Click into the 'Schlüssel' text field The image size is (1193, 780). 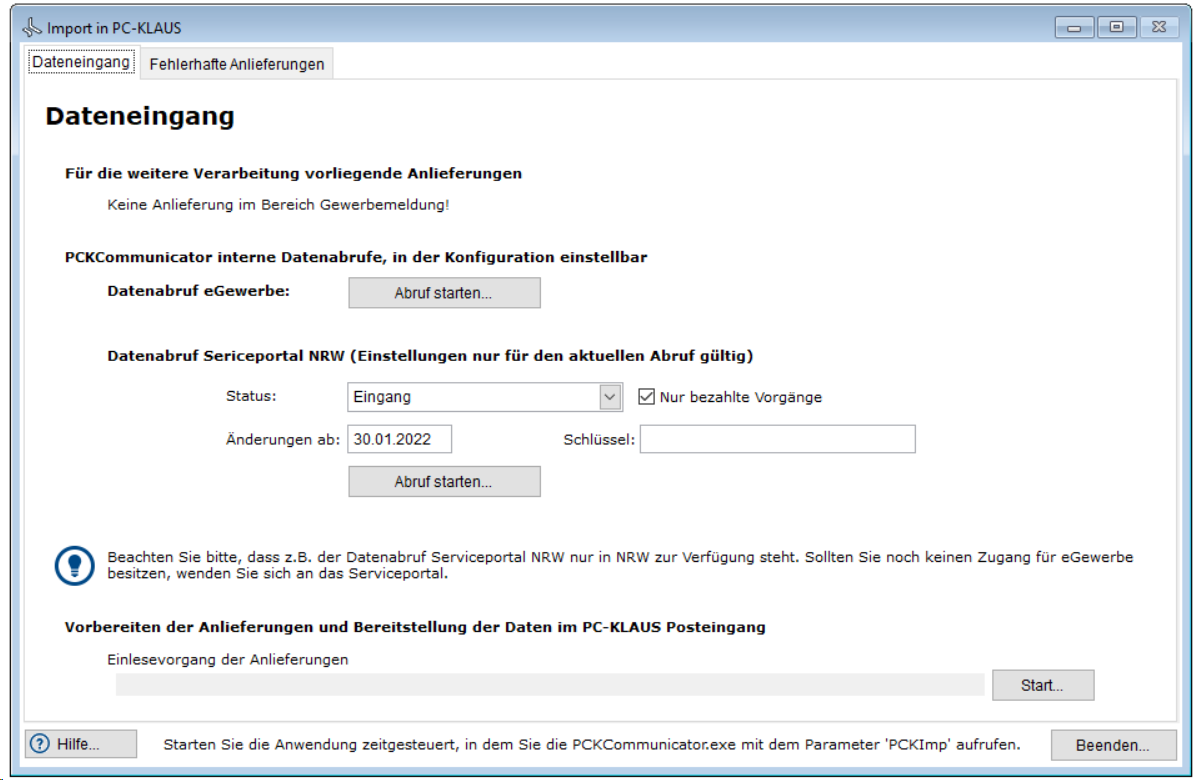[x=777, y=439]
